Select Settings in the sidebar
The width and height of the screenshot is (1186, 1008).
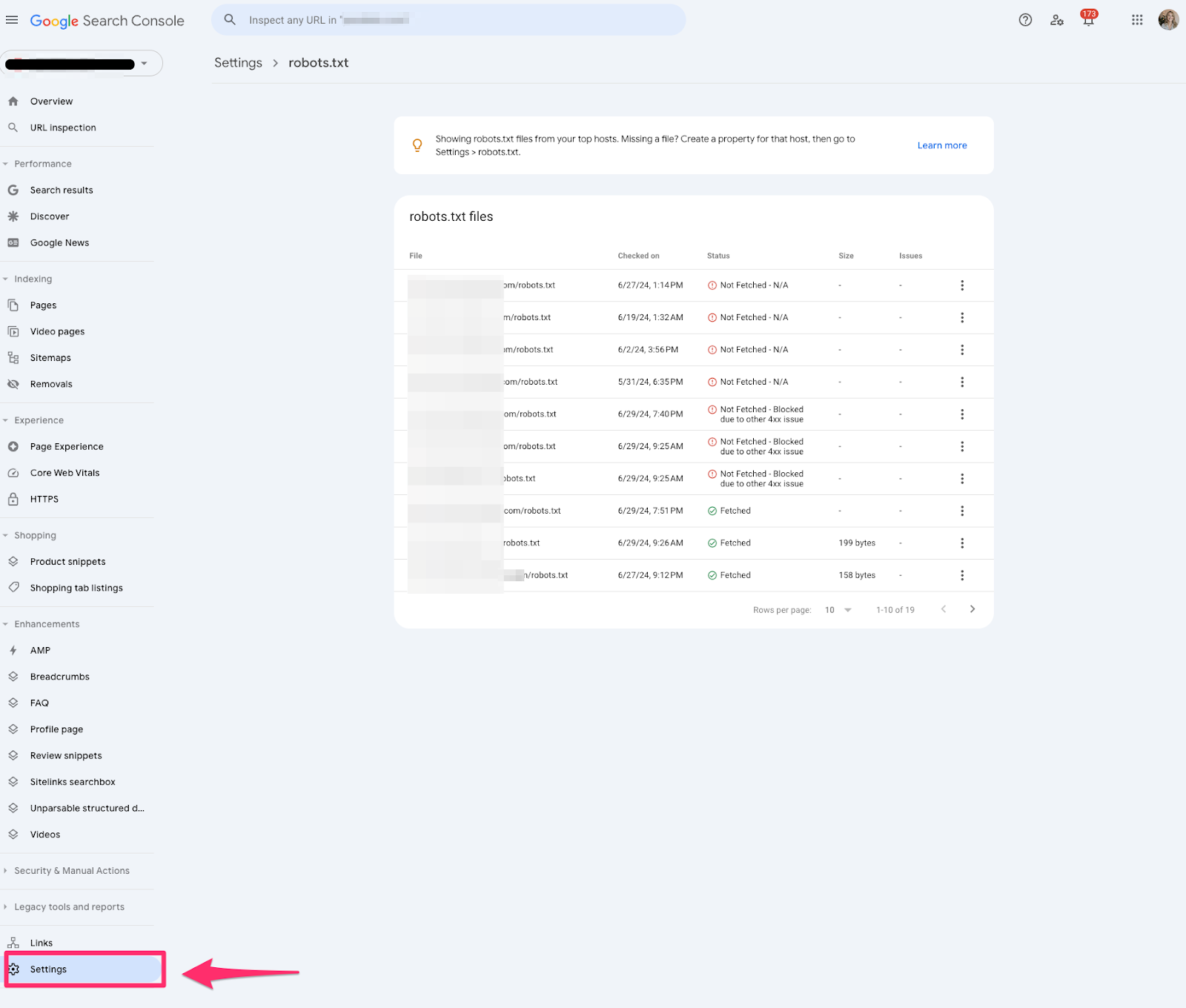[x=85, y=969]
